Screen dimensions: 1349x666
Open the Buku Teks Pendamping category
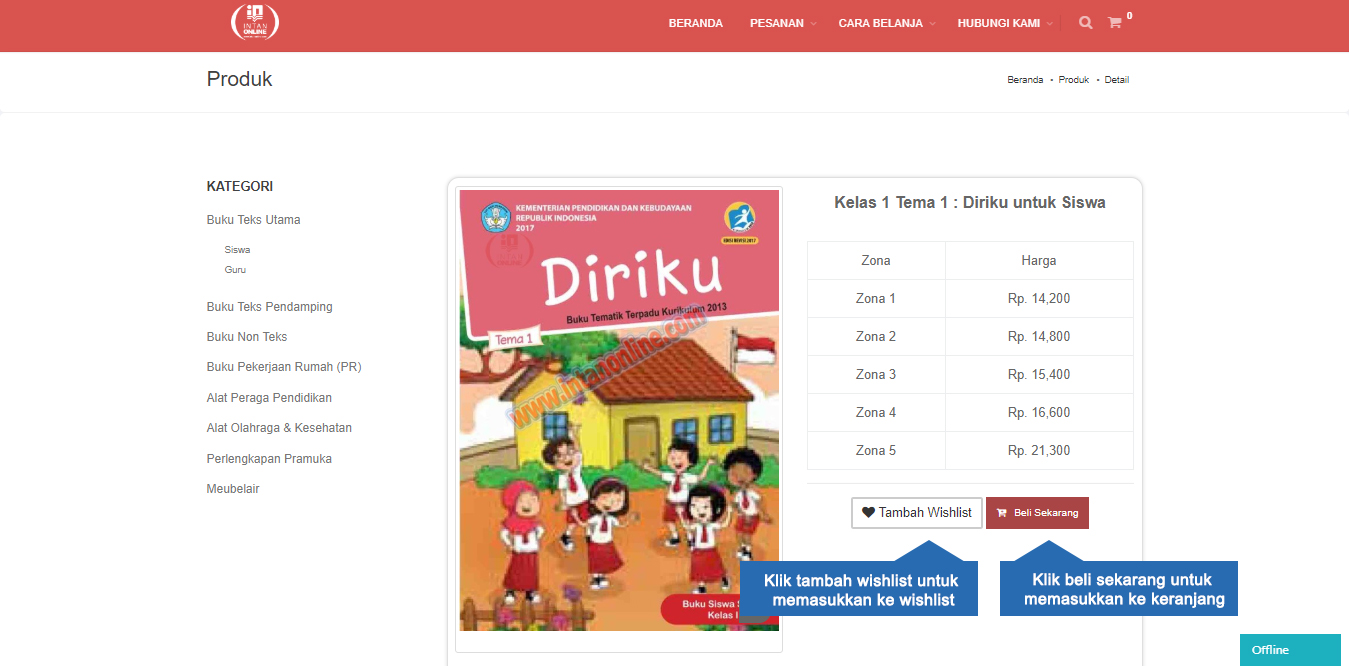(x=269, y=307)
